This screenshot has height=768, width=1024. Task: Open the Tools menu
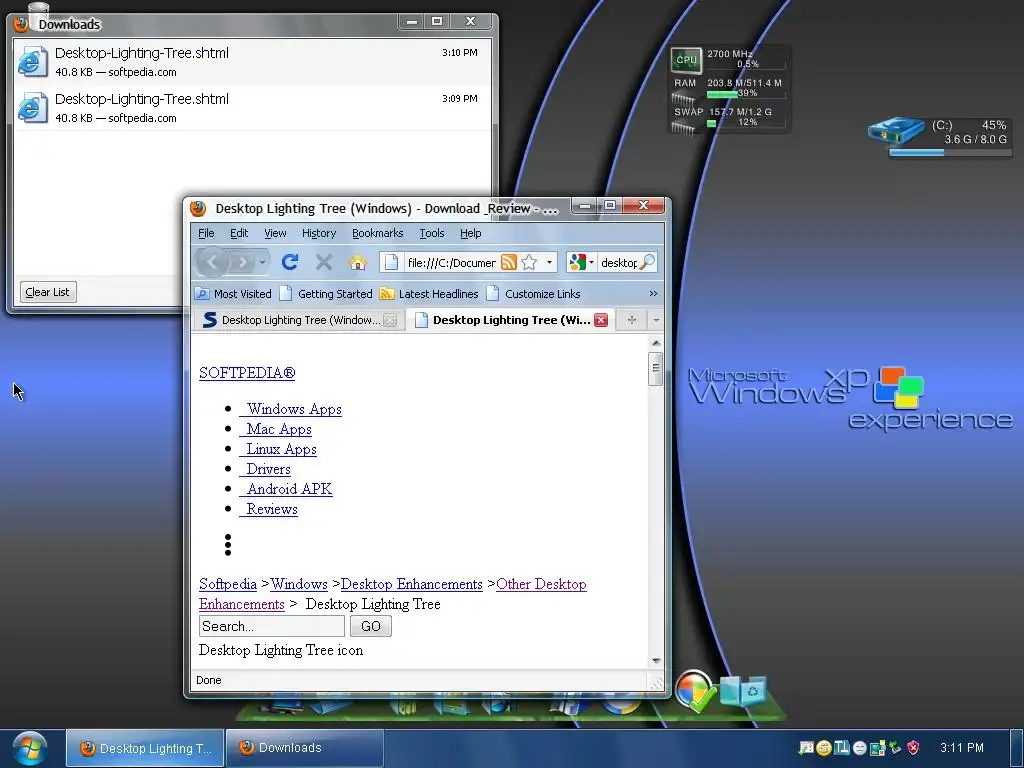pyautogui.click(x=432, y=233)
